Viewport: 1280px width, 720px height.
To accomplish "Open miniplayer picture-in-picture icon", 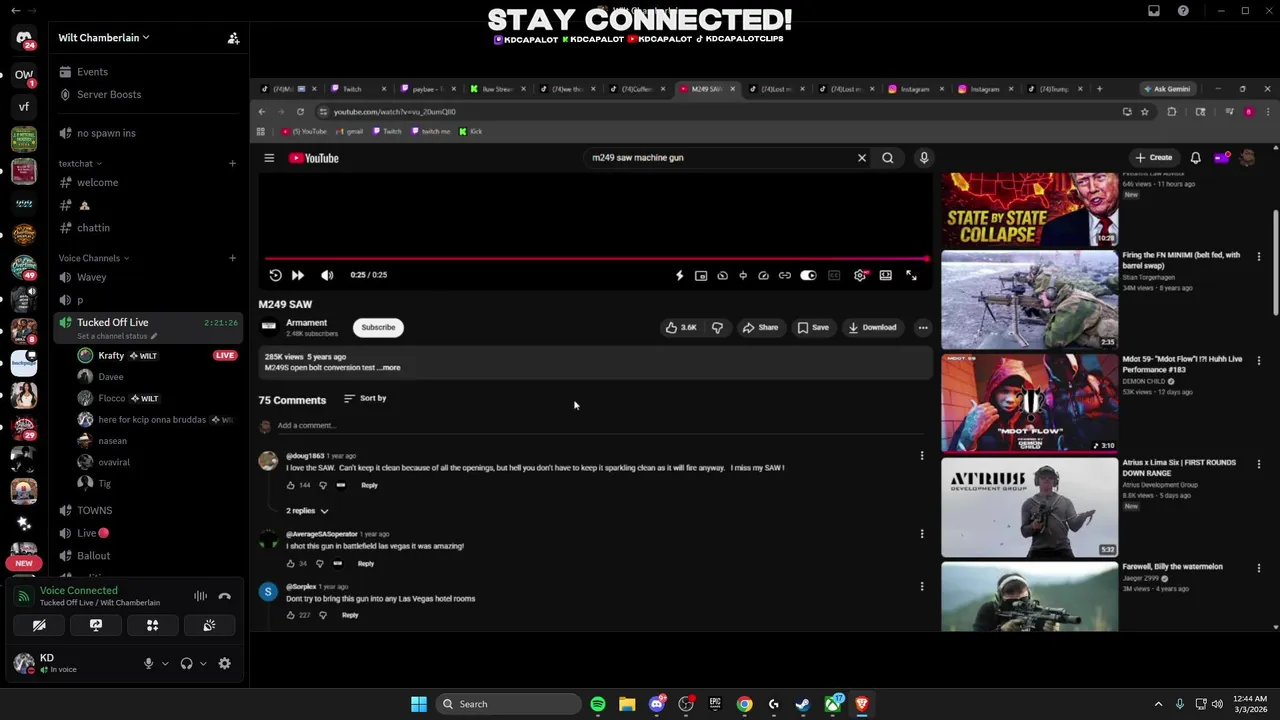I will [x=701, y=275].
